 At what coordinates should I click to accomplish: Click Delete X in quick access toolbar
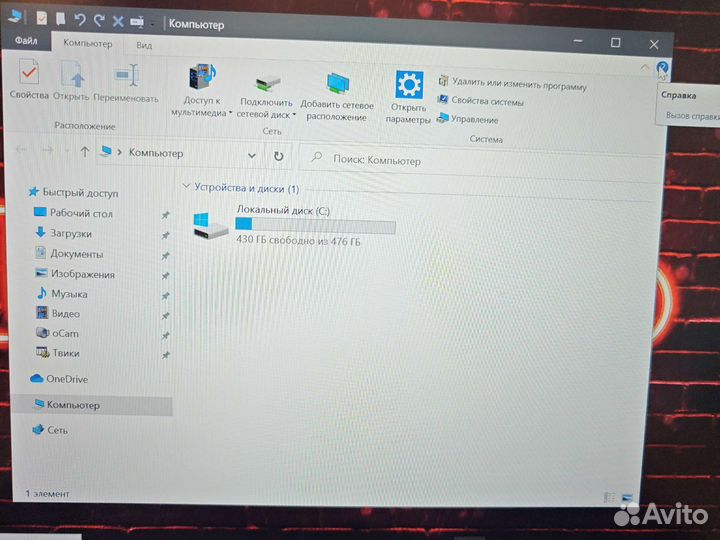pos(118,21)
